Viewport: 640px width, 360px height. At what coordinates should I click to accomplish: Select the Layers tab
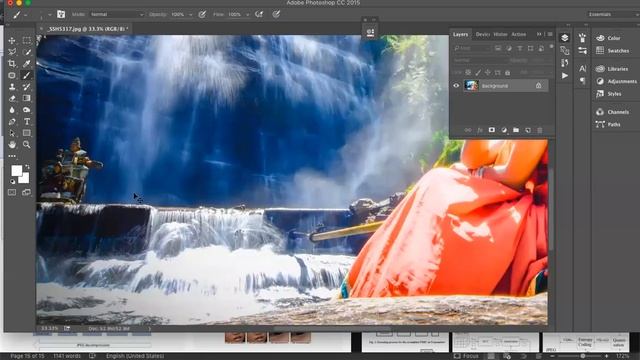click(460, 34)
